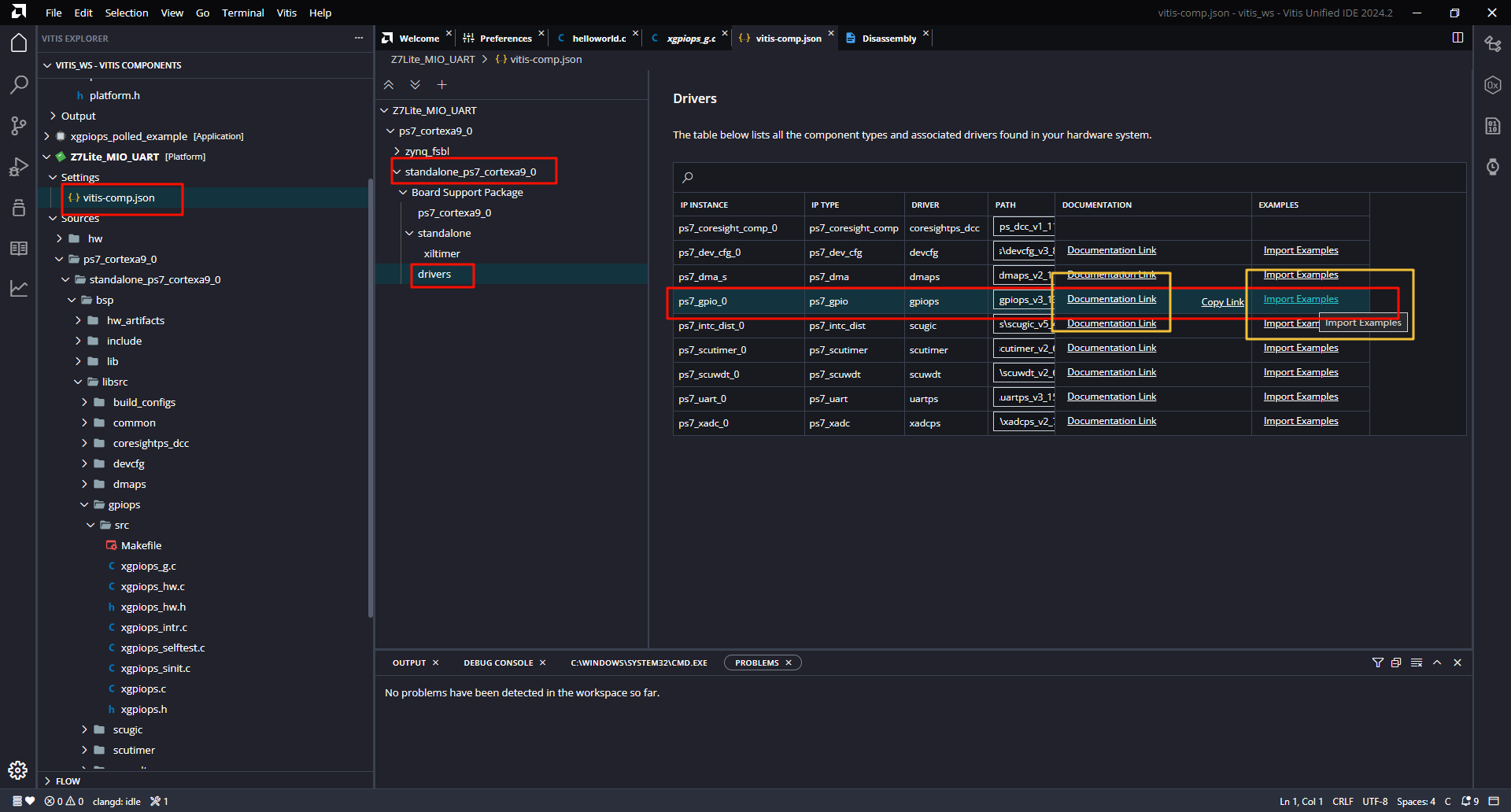Collapse the Z7Lite_MIO_UART platform in the explorer

click(x=47, y=157)
